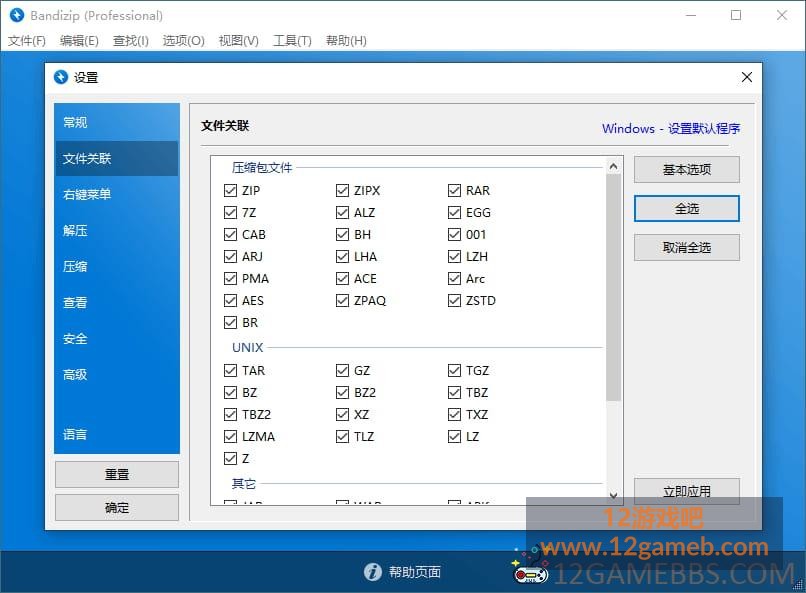Viewport: 806px width, 593px height.
Task: Toggle the AES checkbox
Action: (x=230, y=300)
